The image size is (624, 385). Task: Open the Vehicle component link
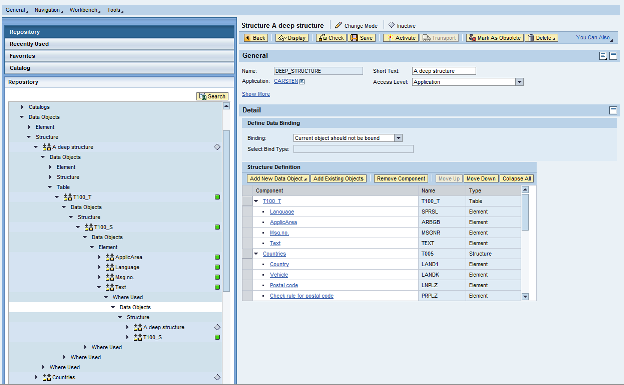[279, 275]
